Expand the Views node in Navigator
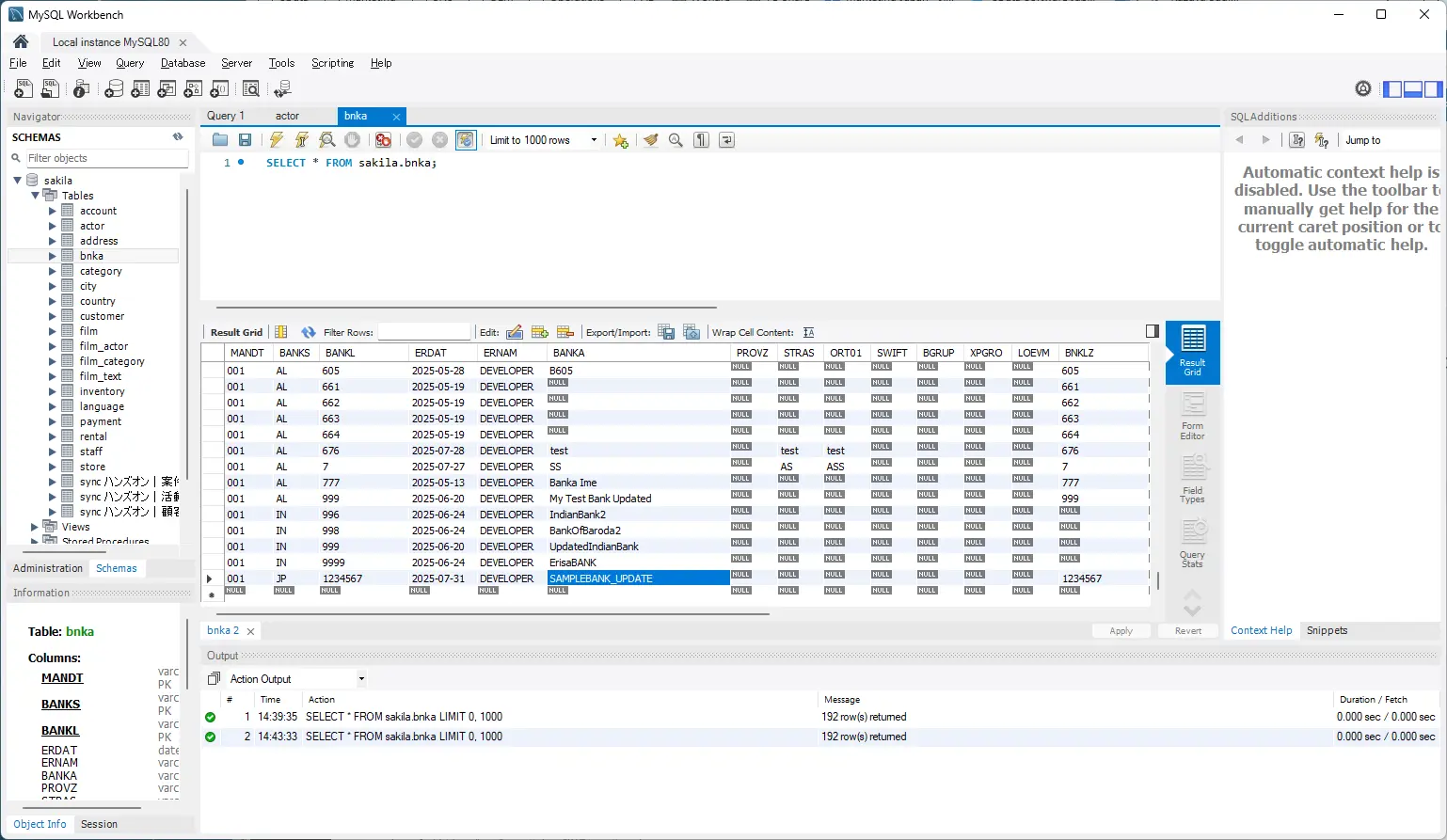 [36, 526]
